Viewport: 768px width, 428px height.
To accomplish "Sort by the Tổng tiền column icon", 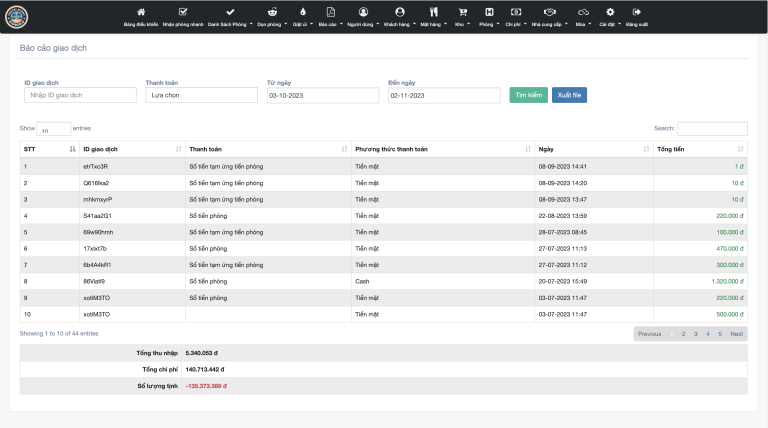I will 740,149.
